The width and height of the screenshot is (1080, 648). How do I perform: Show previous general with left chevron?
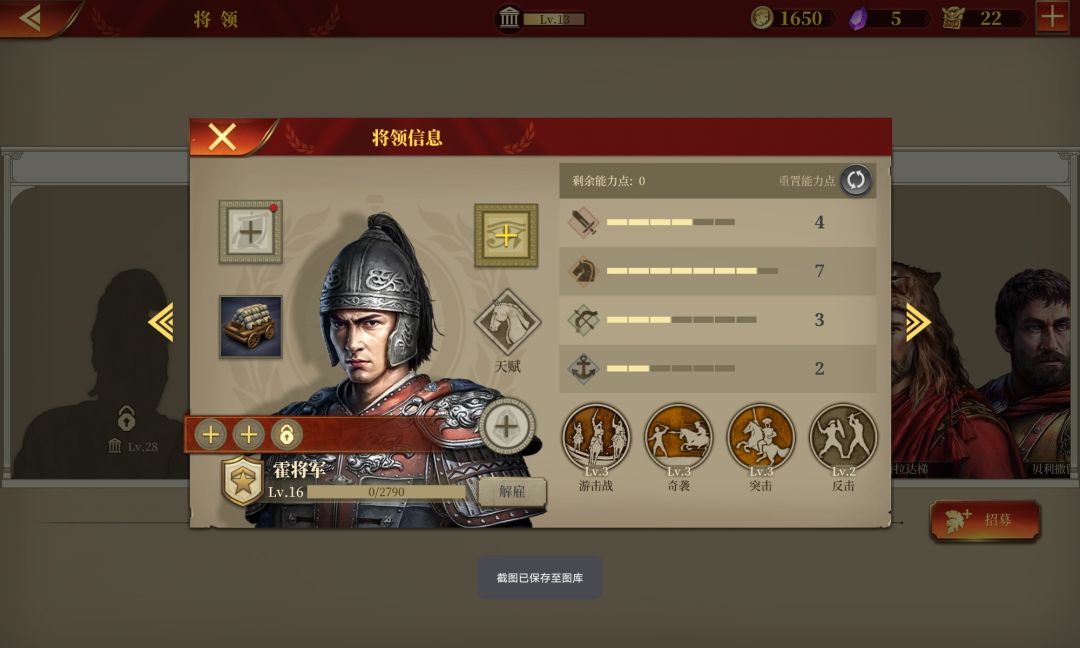[x=161, y=322]
